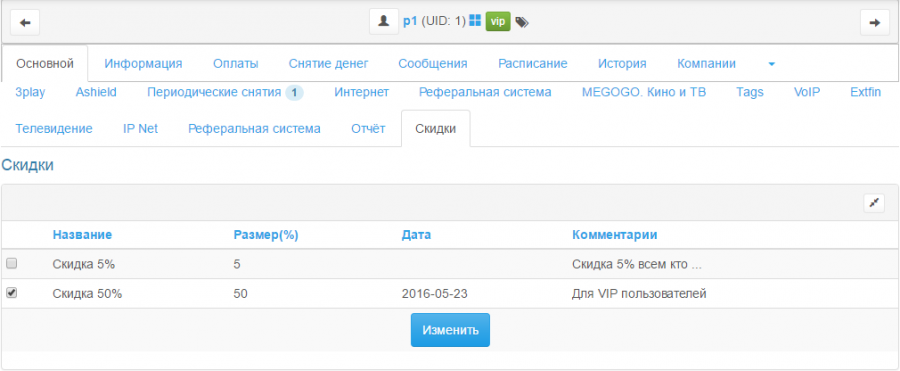Switch to the Информация tab
The height and width of the screenshot is (371, 900).
point(143,64)
